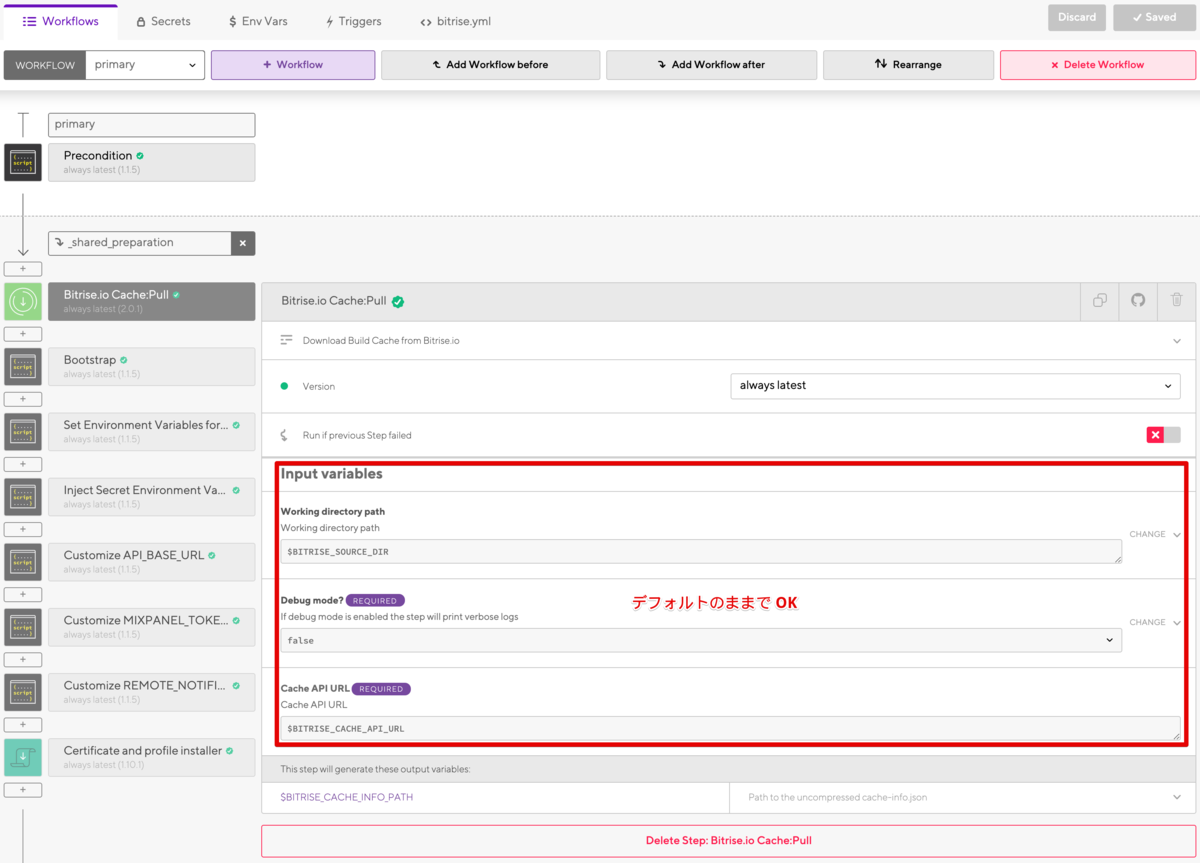Select the Precondition step card
Viewport: 1200px width, 863px height.
pos(151,162)
